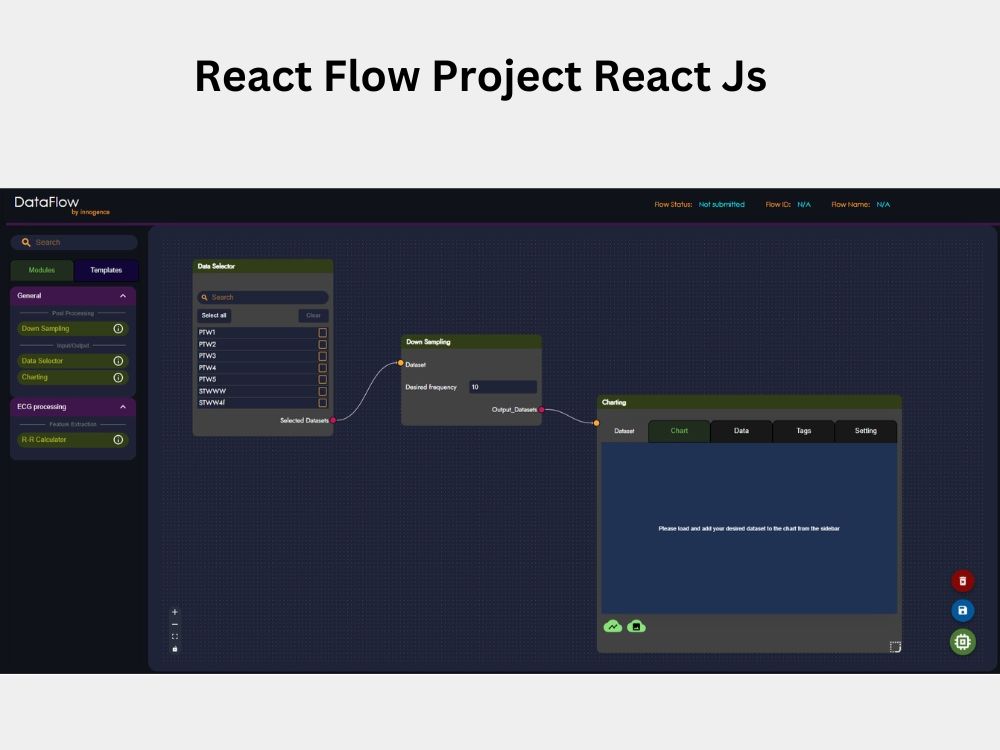This screenshot has height=750, width=1000.
Task: Click the Clear button in Data Selector
Action: pyautogui.click(x=313, y=315)
